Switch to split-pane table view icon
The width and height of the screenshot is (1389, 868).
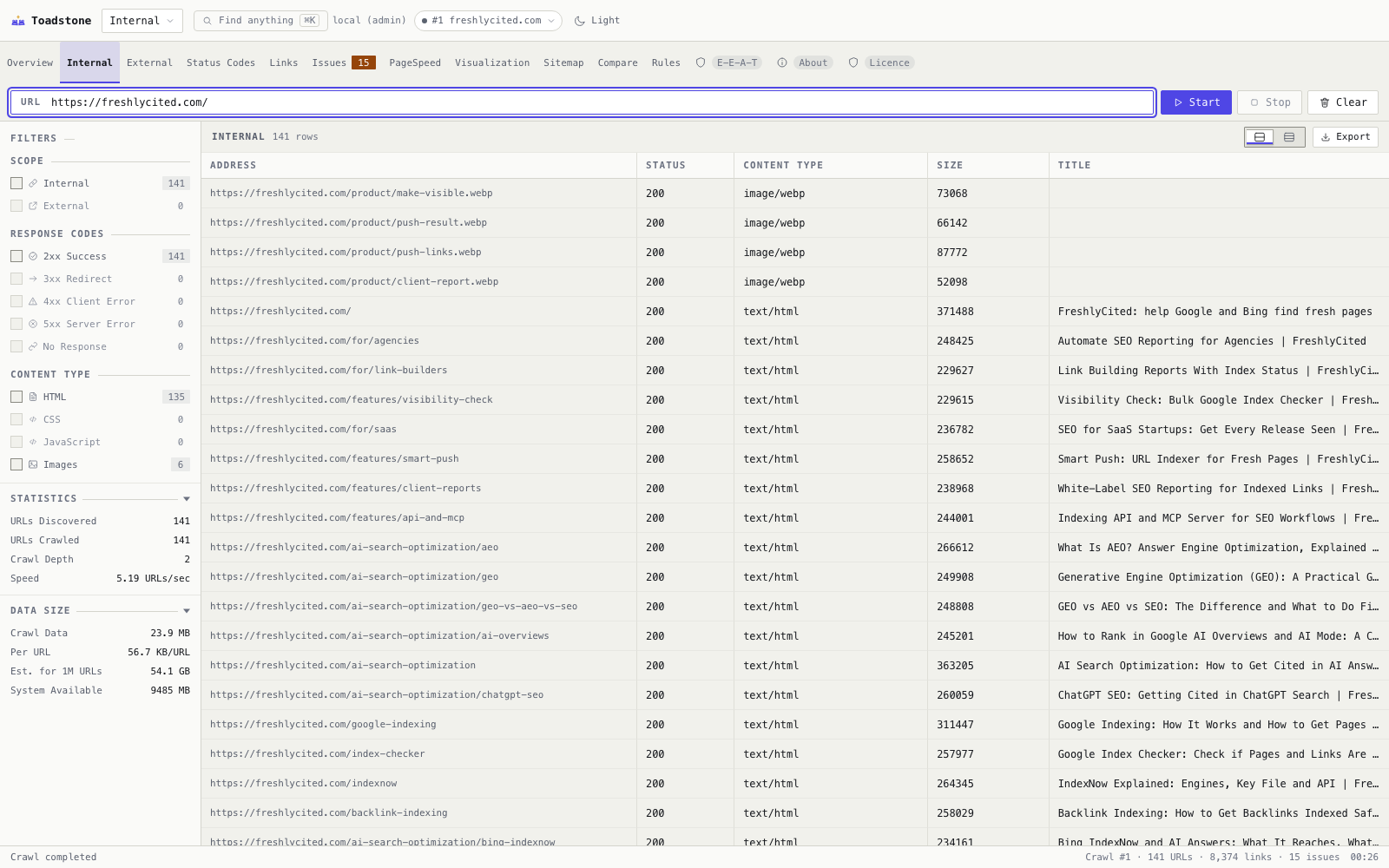pos(1260,137)
